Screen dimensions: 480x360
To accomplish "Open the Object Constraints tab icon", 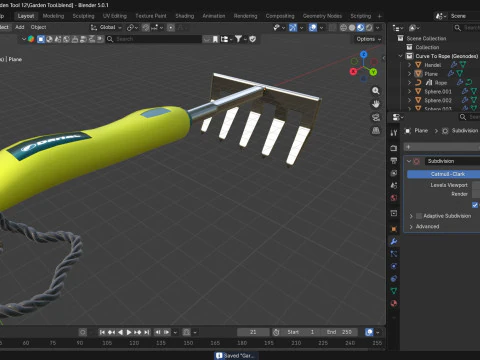I will click(x=394, y=279).
